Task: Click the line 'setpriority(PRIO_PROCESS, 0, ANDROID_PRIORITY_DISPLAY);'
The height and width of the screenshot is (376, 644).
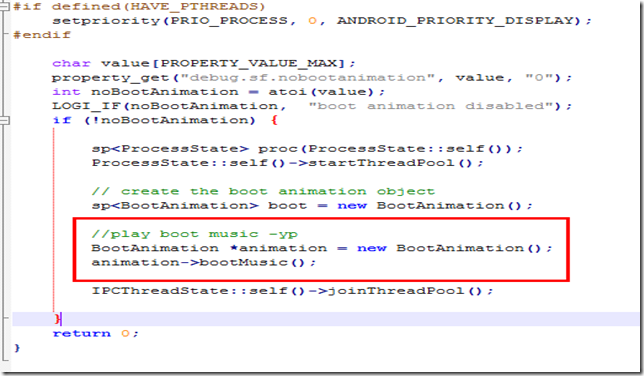Action: pos(322,21)
